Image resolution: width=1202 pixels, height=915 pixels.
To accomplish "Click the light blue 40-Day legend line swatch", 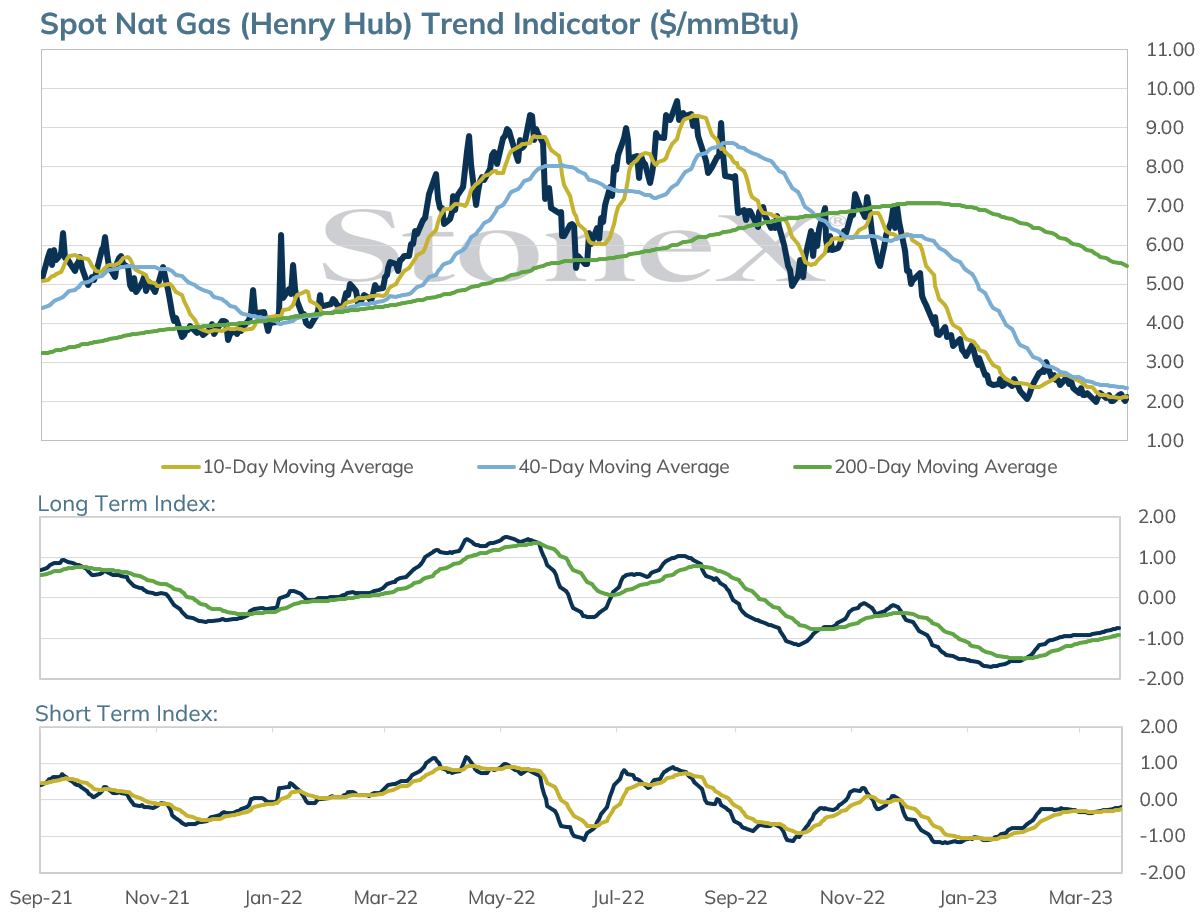I will 496,467.
